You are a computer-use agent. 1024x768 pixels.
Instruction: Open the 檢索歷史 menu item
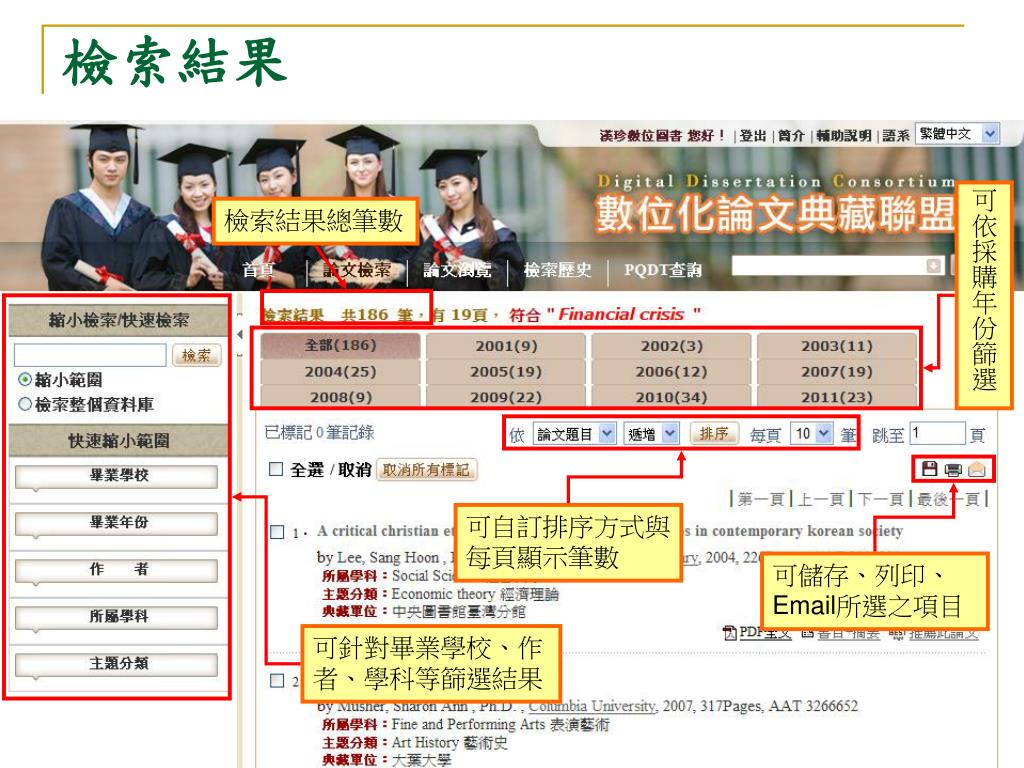557,270
